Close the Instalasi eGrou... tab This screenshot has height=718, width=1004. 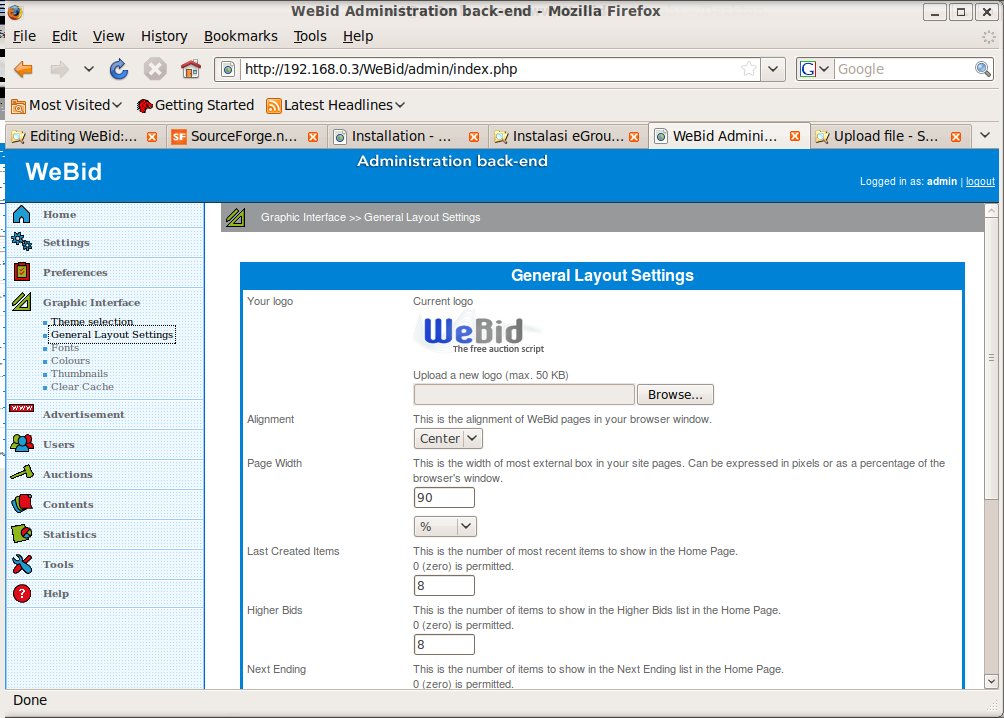(634, 136)
